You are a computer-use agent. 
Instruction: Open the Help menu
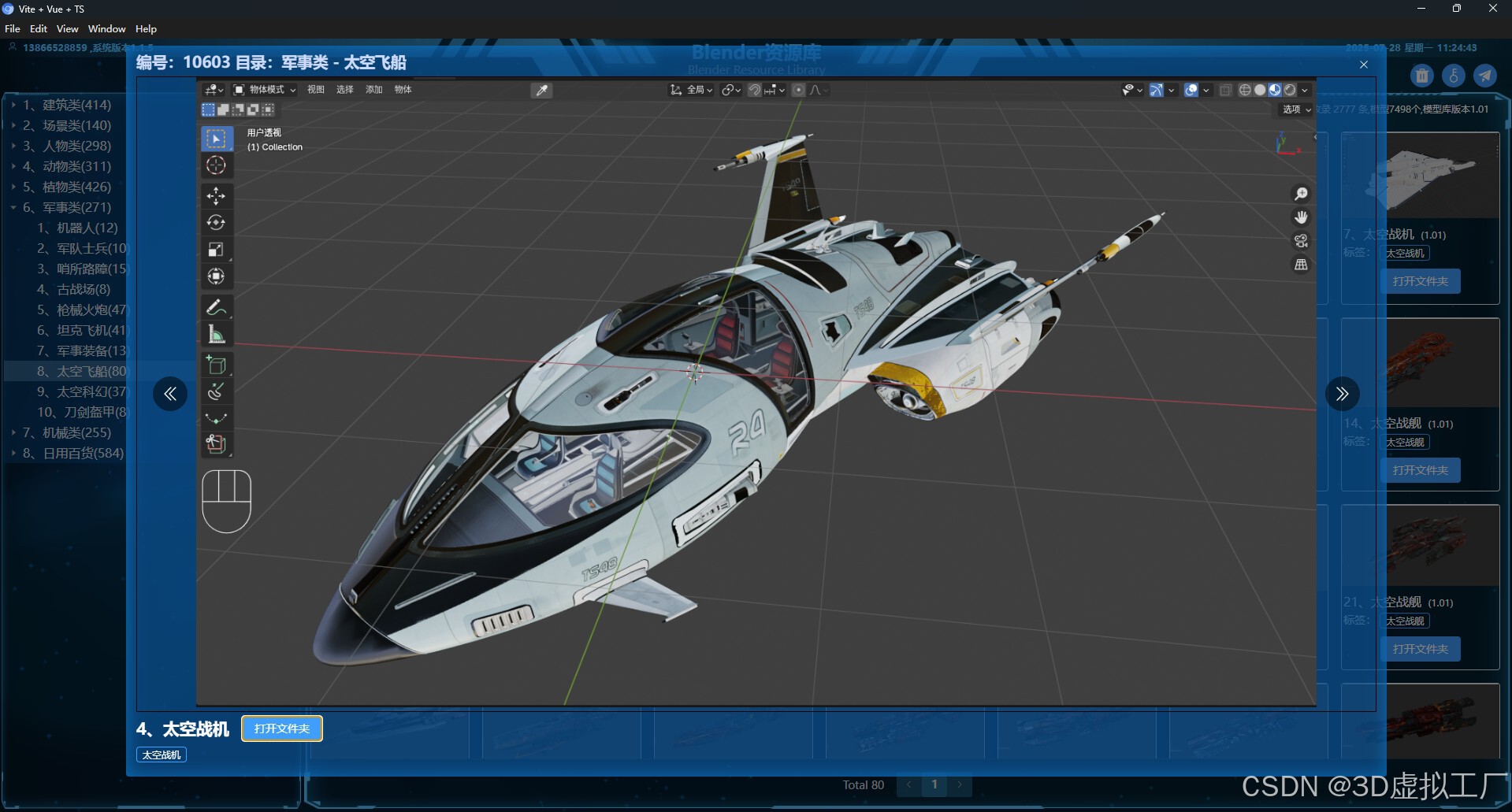point(147,29)
